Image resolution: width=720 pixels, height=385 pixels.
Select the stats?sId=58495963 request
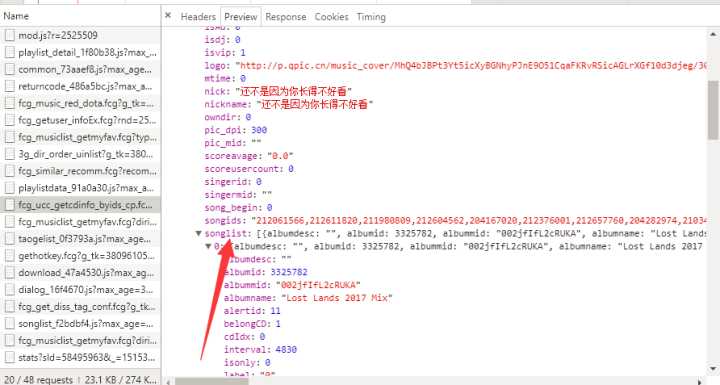(80, 357)
